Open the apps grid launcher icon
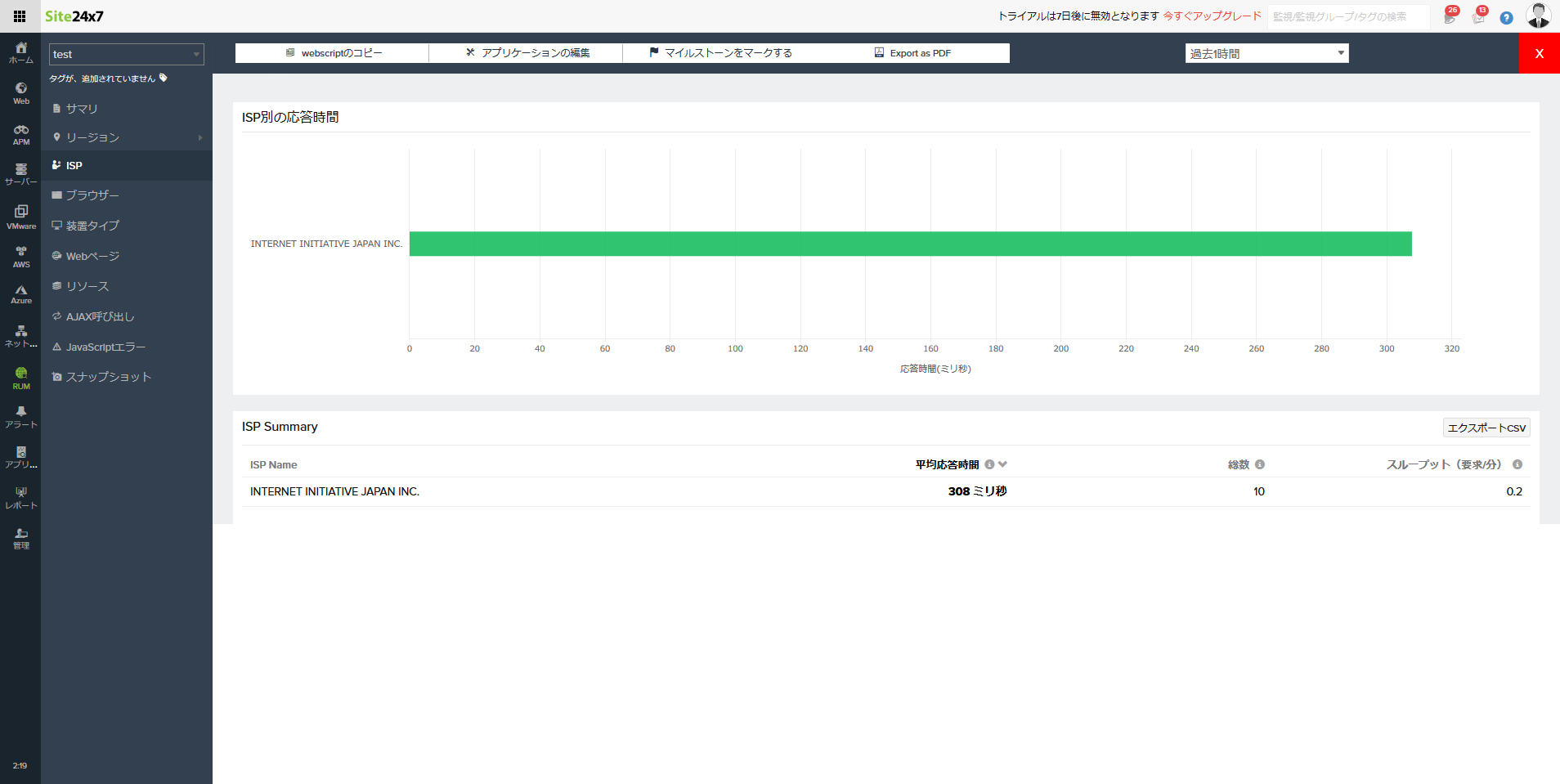Screen dimensions: 1560x784 (x=20, y=16)
